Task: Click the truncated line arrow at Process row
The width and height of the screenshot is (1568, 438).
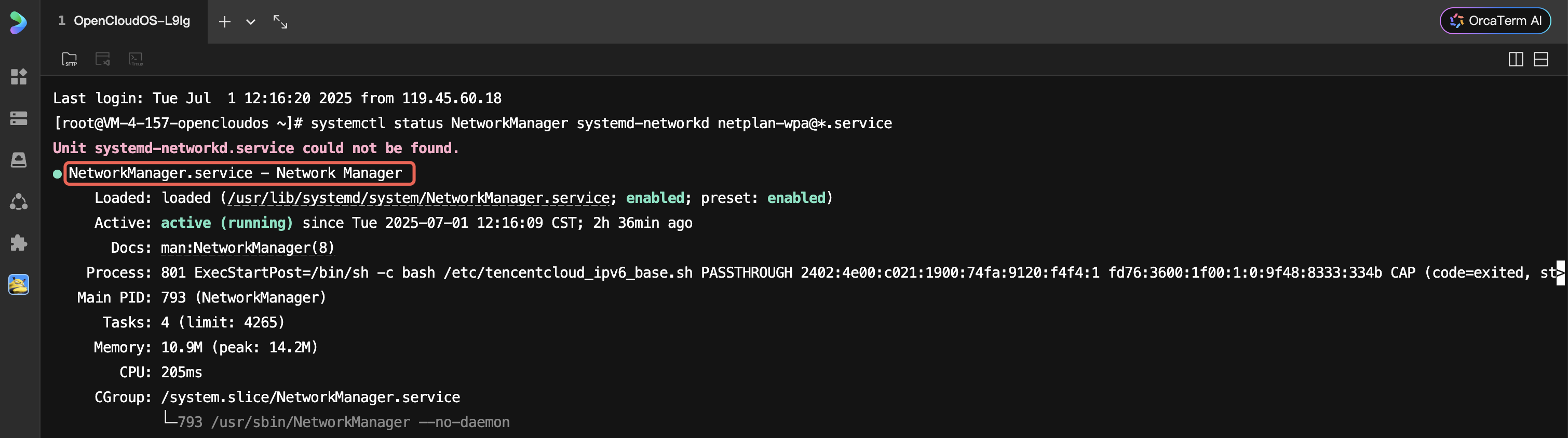Action: [x=1560, y=272]
